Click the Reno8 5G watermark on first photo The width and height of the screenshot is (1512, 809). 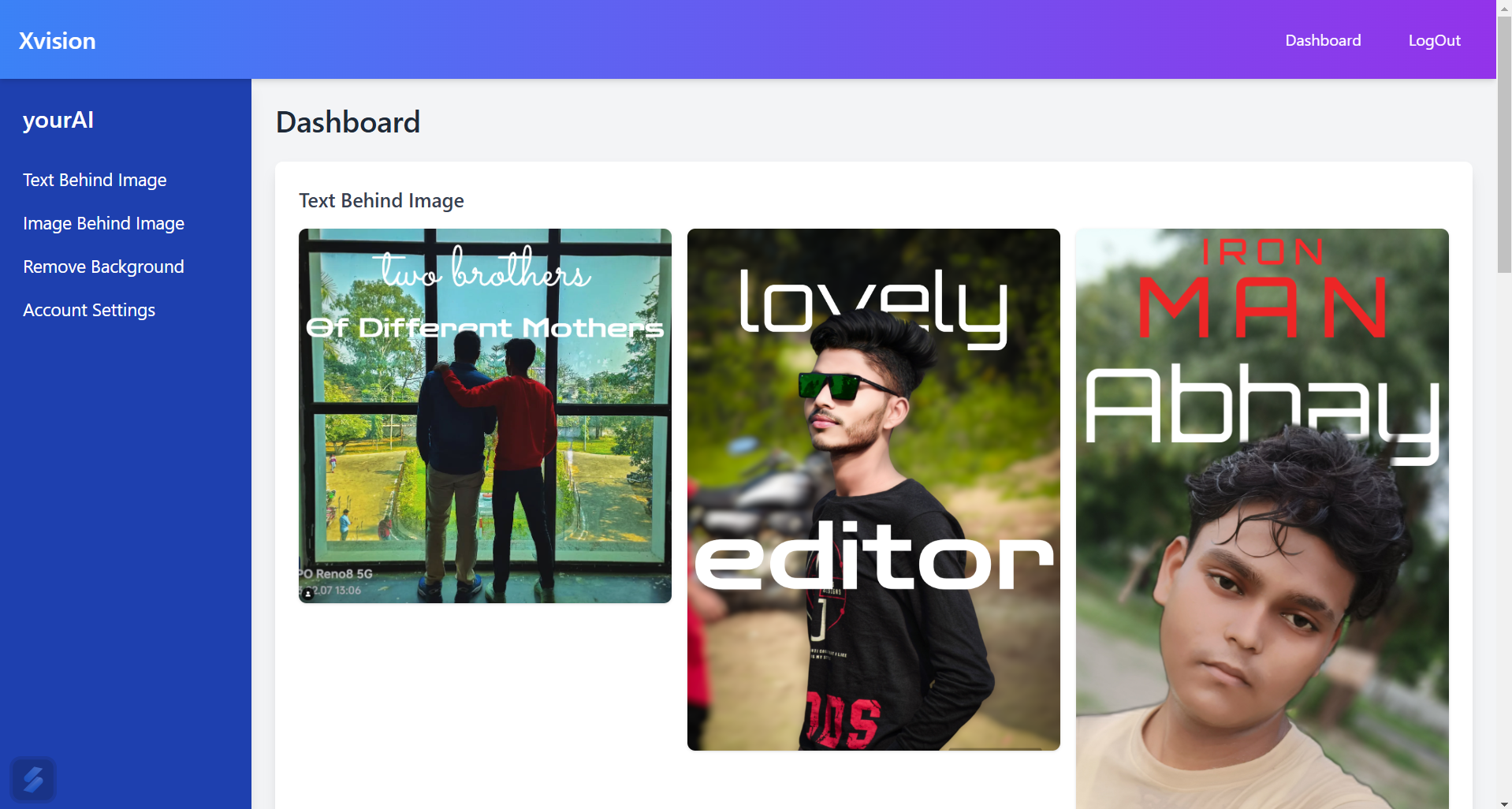336,574
